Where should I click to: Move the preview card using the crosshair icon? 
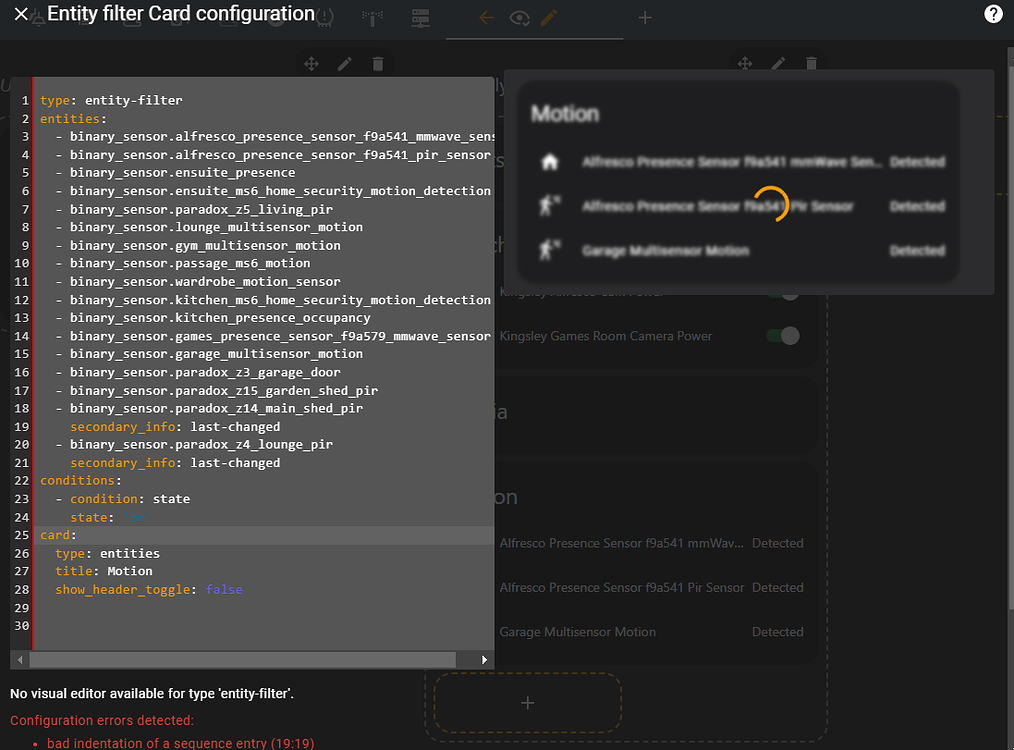point(745,63)
